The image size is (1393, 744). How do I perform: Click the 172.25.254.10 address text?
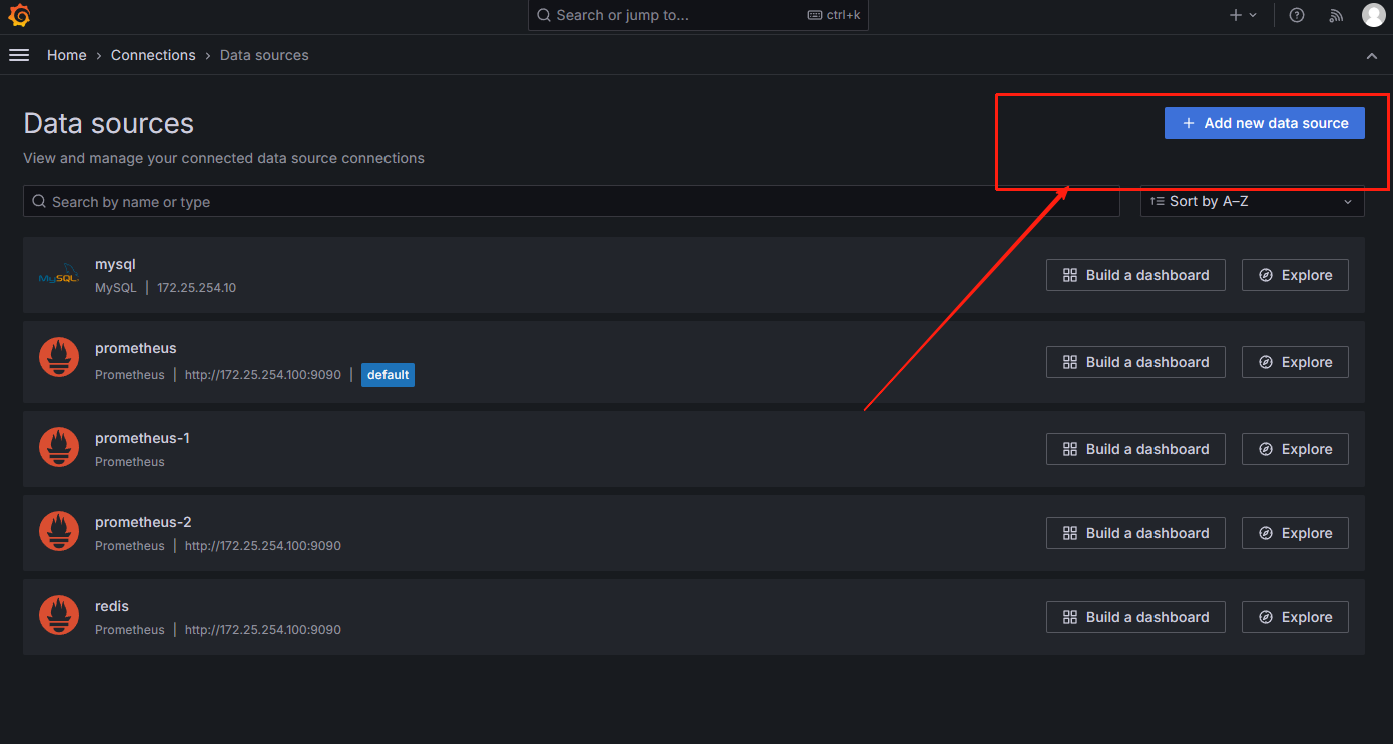coord(197,287)
